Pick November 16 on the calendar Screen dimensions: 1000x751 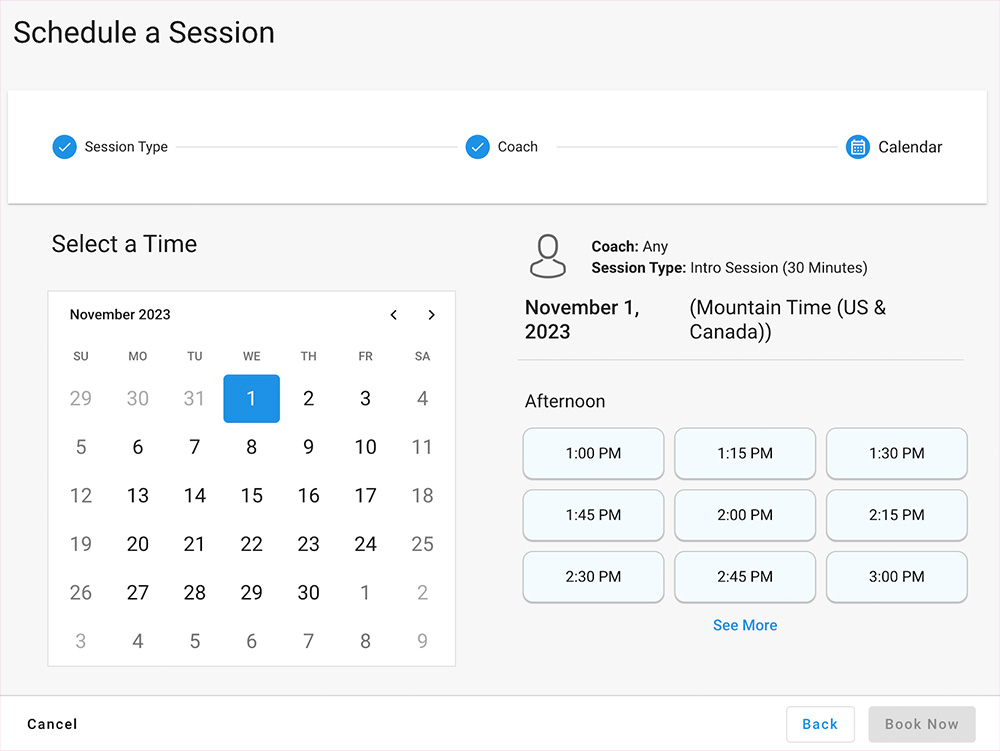click(x=309, y=495)
